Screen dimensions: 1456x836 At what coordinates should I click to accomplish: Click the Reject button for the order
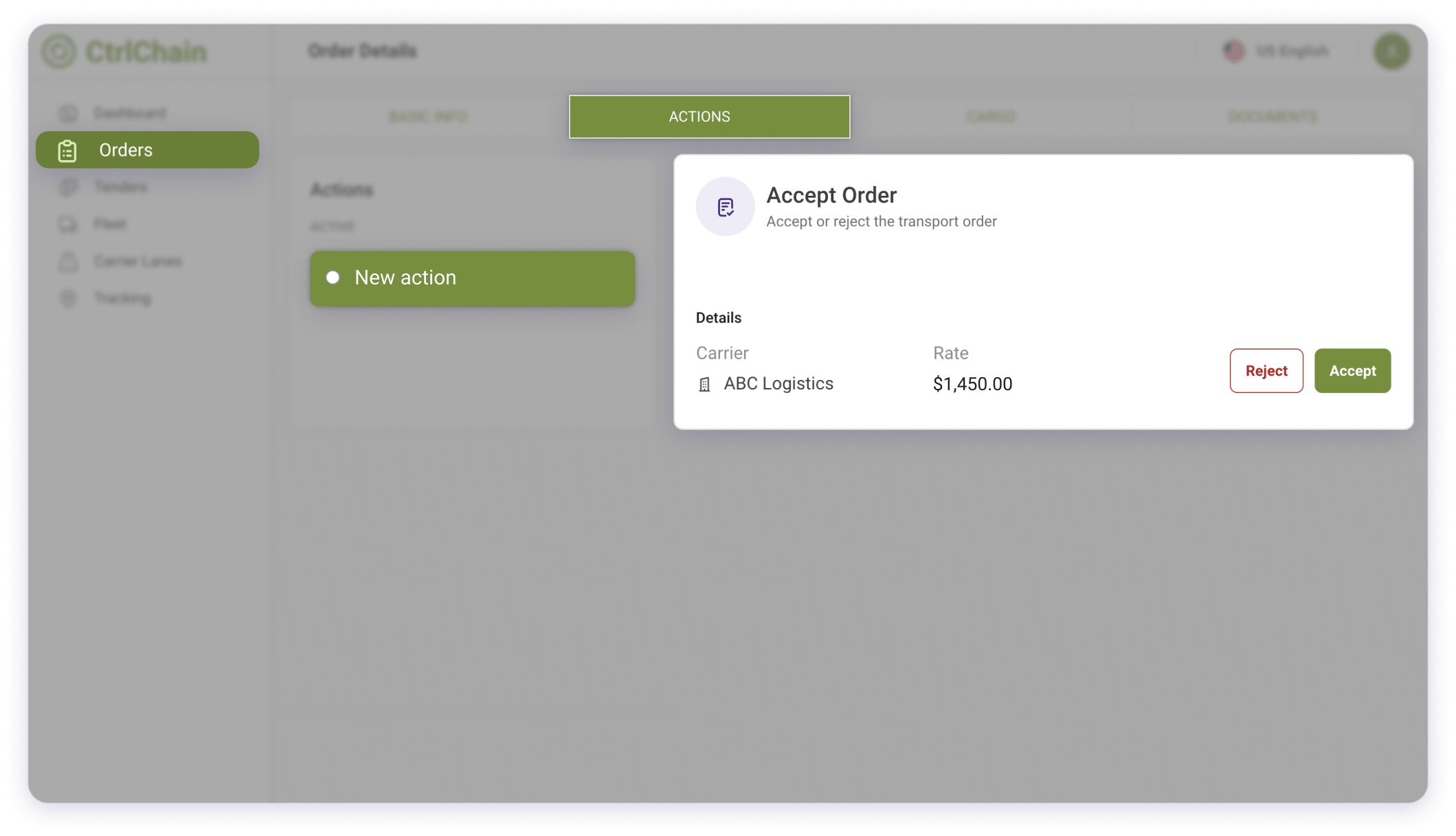pyautogui.click(x=1266, y=370)
